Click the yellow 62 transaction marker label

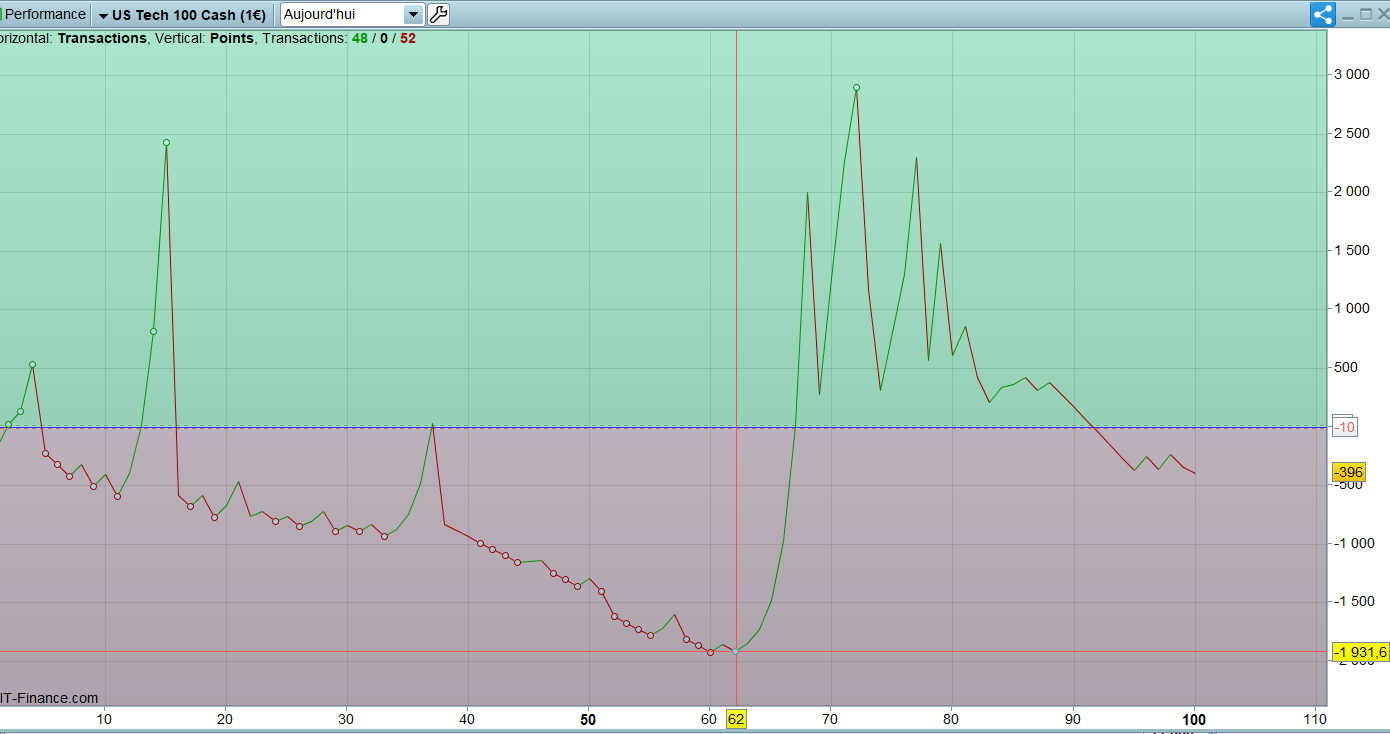[x=736, y=719]
